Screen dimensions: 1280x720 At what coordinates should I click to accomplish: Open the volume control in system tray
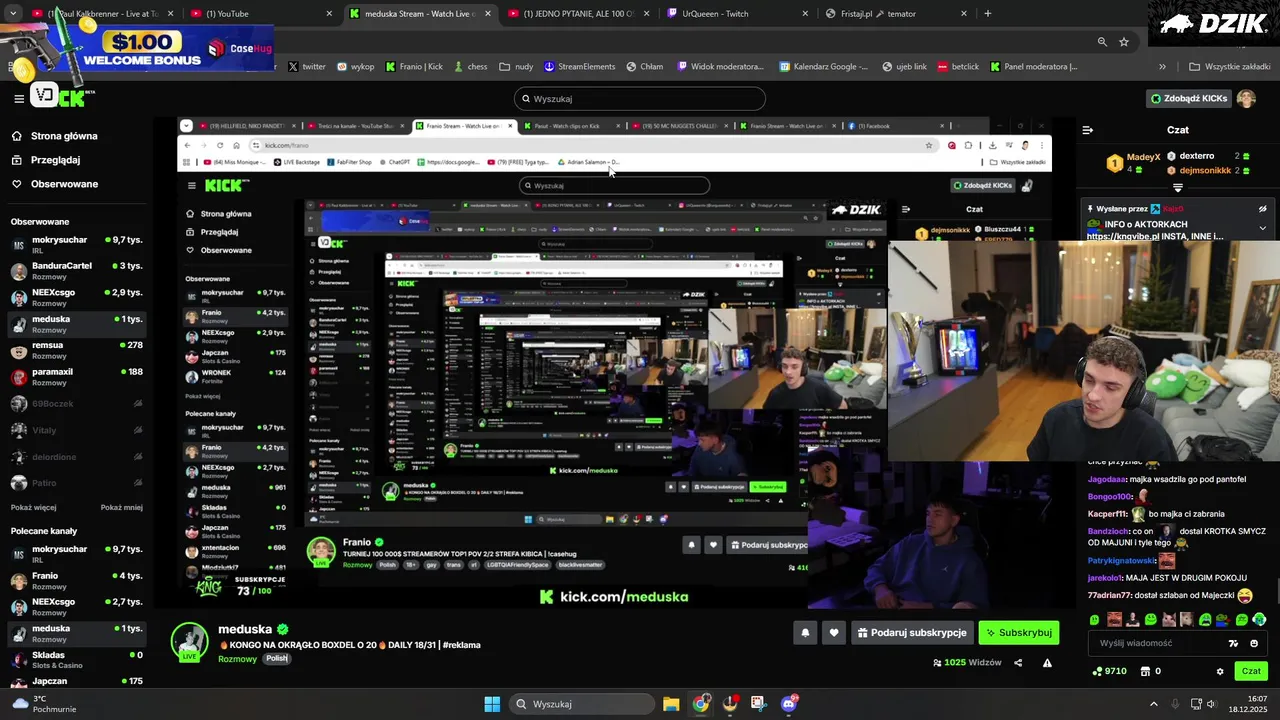pos(1211,704)
